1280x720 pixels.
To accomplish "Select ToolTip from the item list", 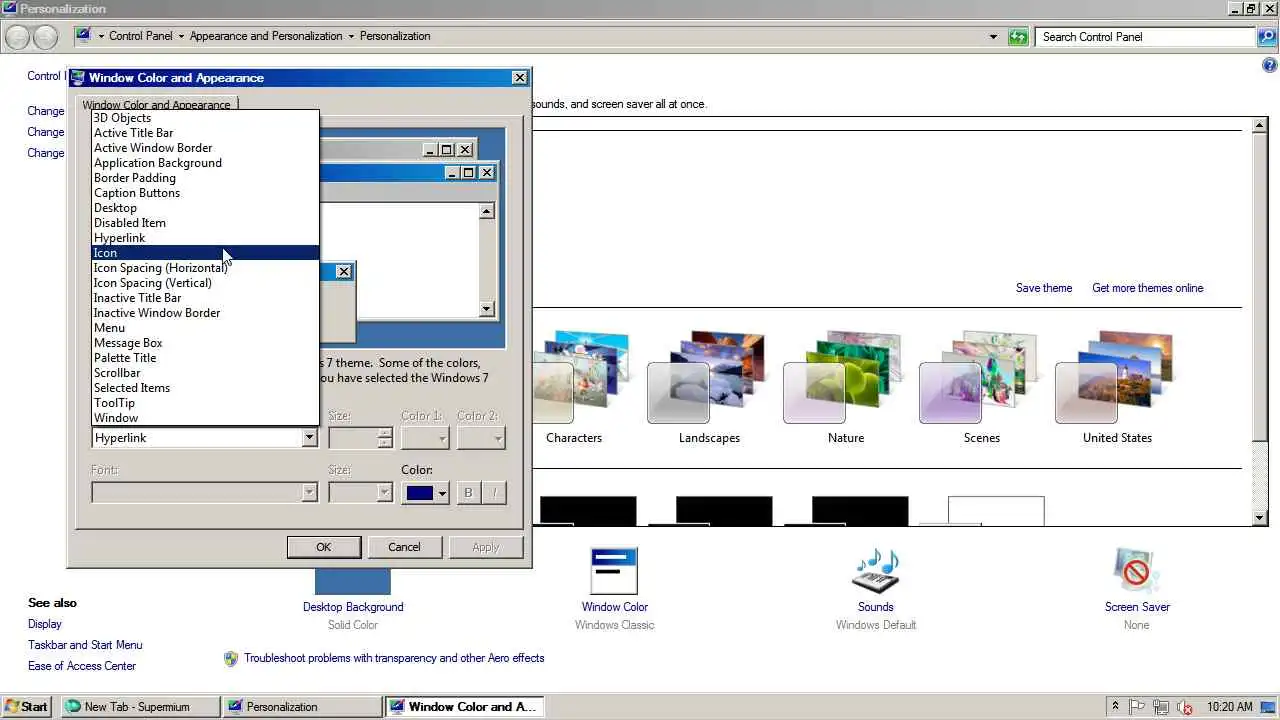I will click(x=205, y=403).
